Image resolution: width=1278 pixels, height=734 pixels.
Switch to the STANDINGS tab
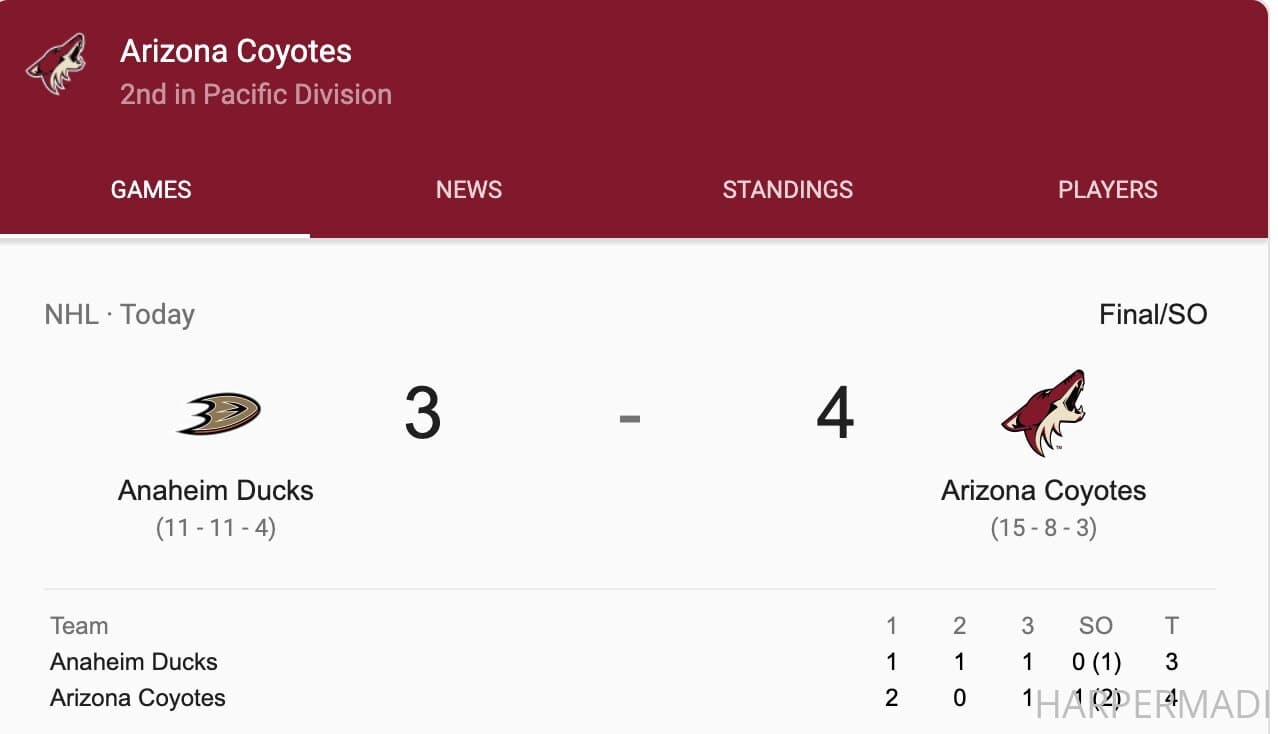788,190
